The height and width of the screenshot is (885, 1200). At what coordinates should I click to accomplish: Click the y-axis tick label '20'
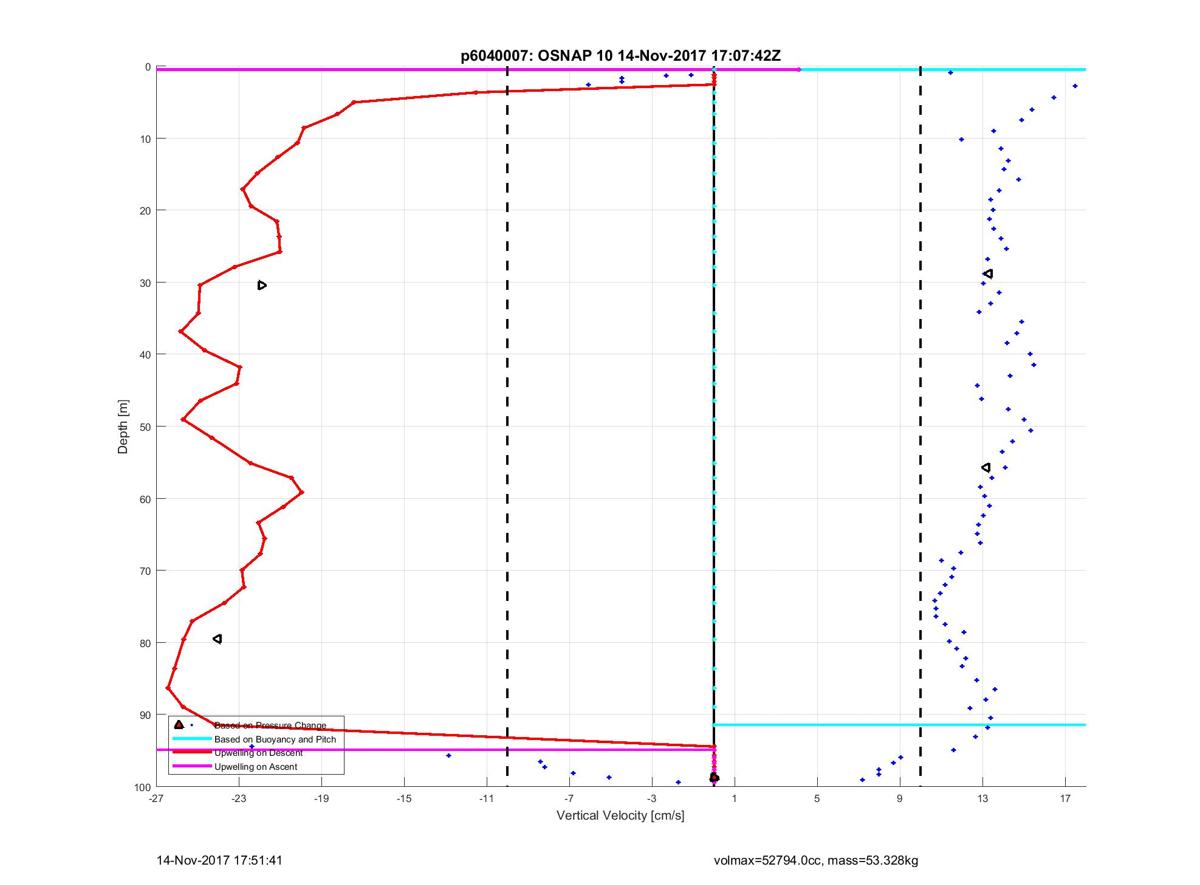point(145,211)
